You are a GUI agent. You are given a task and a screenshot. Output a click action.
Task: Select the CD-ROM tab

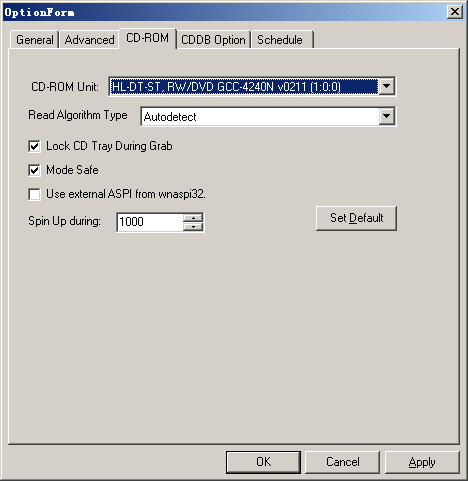coord(148,38)
